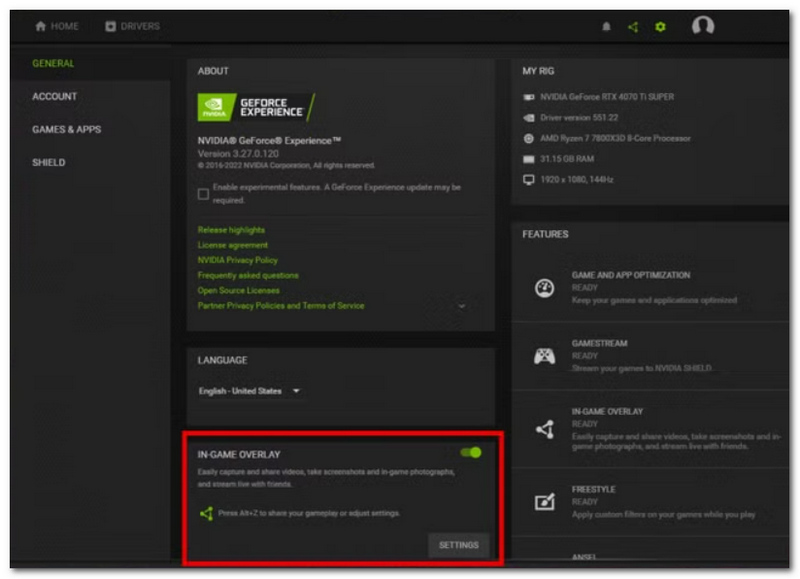The image size is (800, 579).
Task: Click the 31.15 GB RAM text
Action: coord(567,159)
